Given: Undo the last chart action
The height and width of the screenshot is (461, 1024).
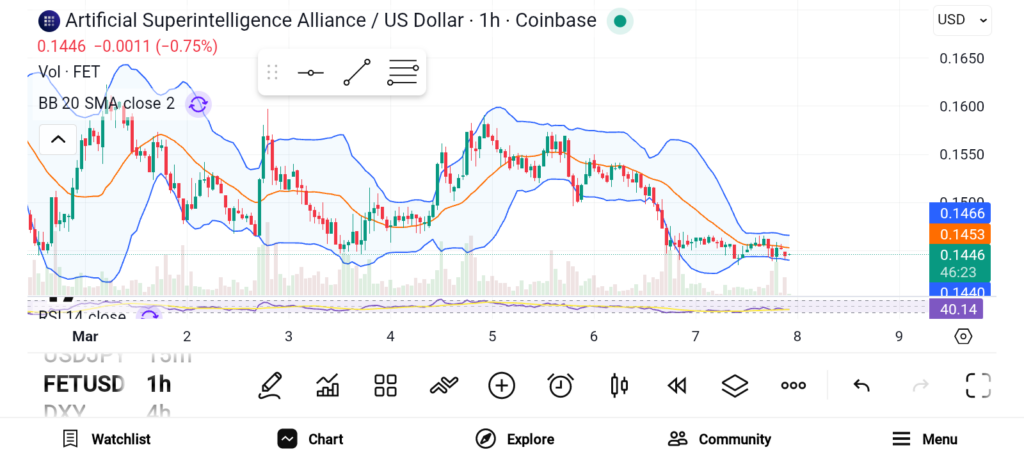Looking at the screenshot, I should tap(860, 385).
